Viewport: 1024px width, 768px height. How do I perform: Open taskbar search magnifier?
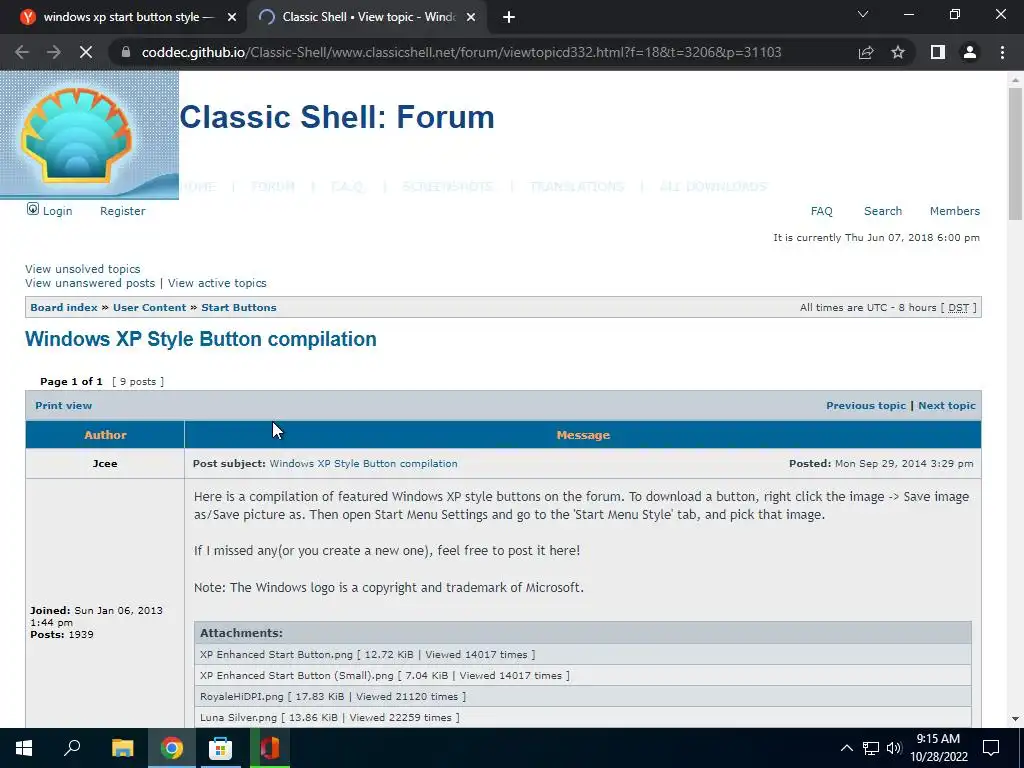pyautogui.click(x=72, y=748)
